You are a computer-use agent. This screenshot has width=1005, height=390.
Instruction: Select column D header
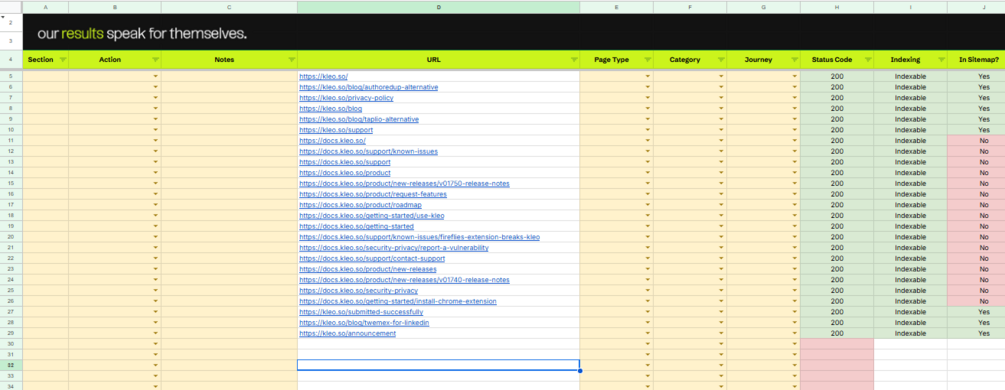pos(438,7)
